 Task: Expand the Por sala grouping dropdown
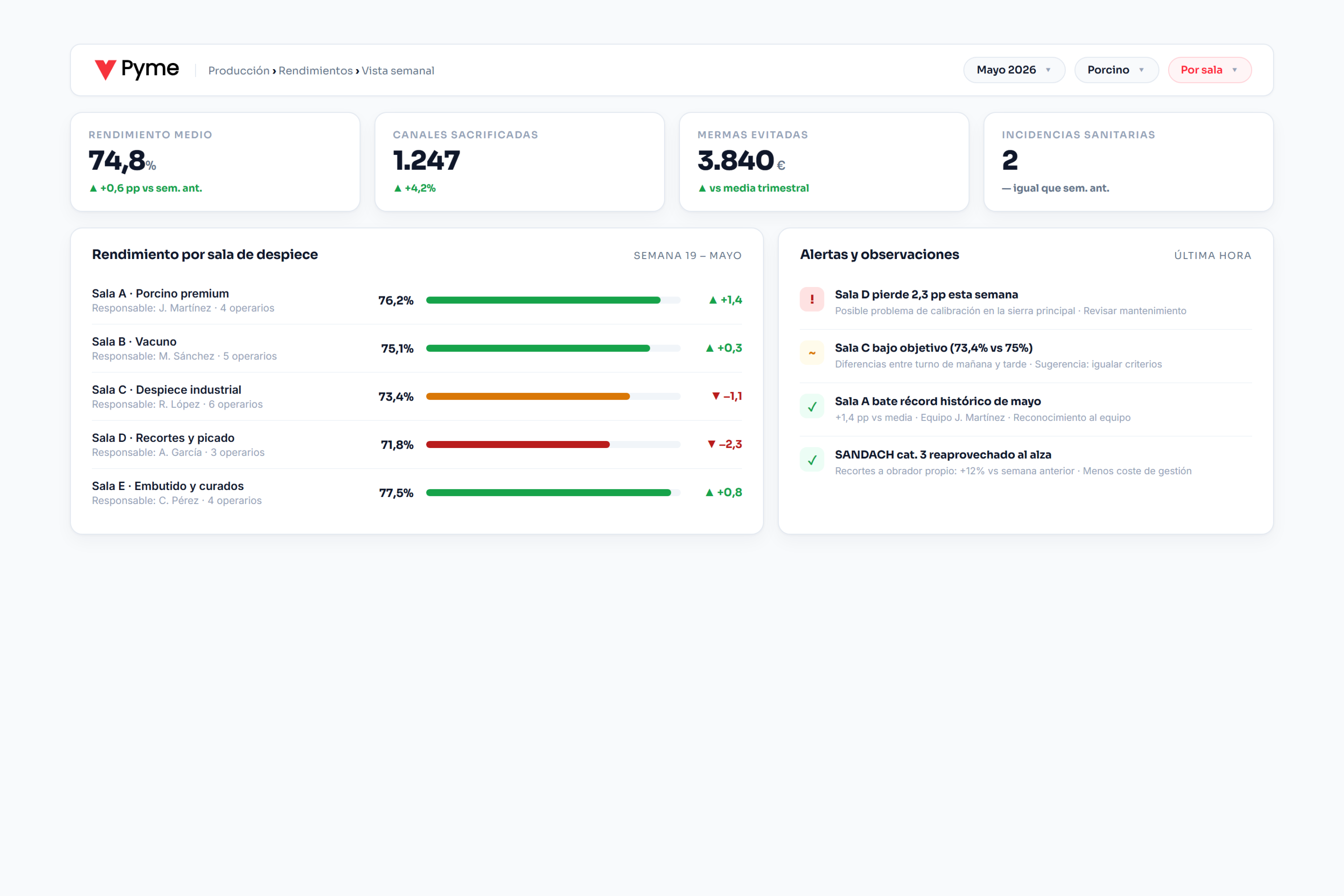coord(1209,70)
